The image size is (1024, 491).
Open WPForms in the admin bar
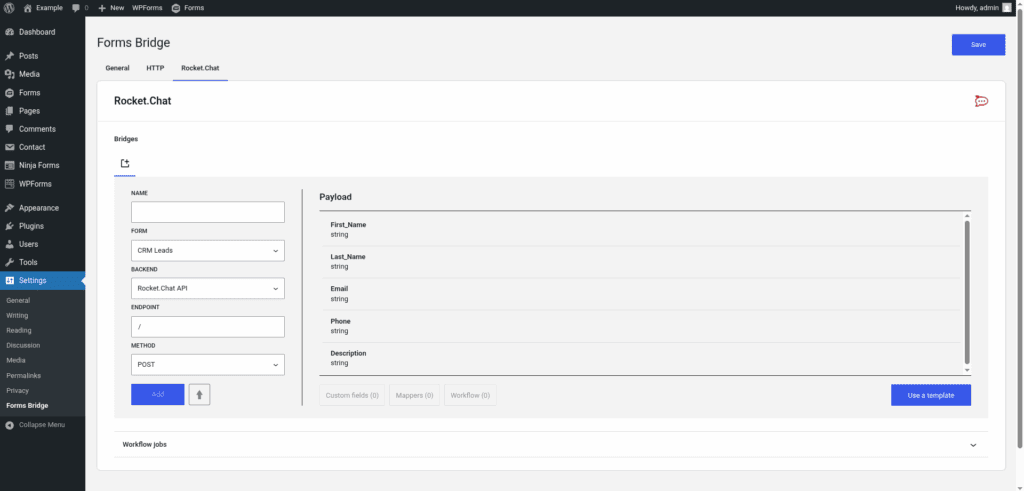click(148, 8)
